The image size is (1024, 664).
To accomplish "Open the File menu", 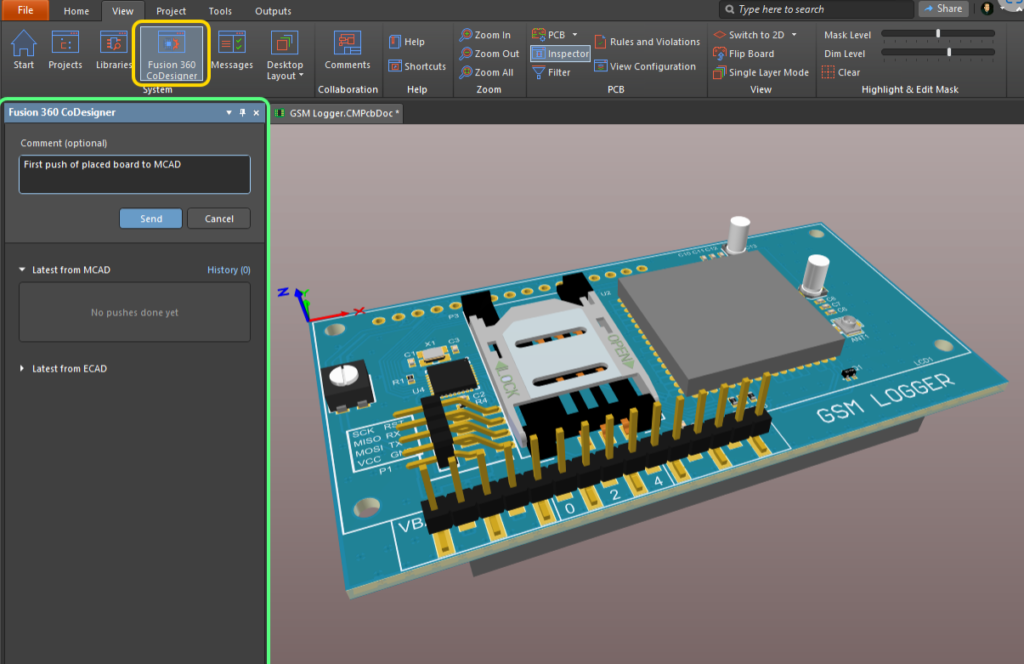I will point(25,11).
